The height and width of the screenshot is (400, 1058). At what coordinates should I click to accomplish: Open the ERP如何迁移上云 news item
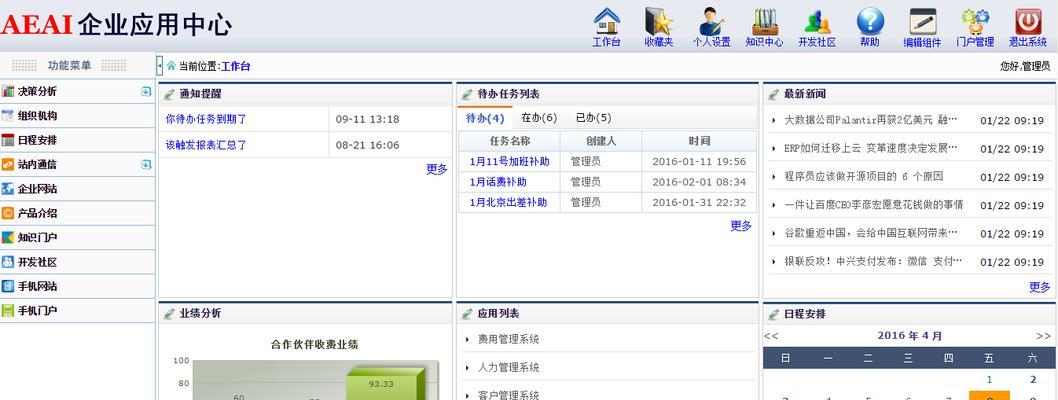click(x=871, y=148)
